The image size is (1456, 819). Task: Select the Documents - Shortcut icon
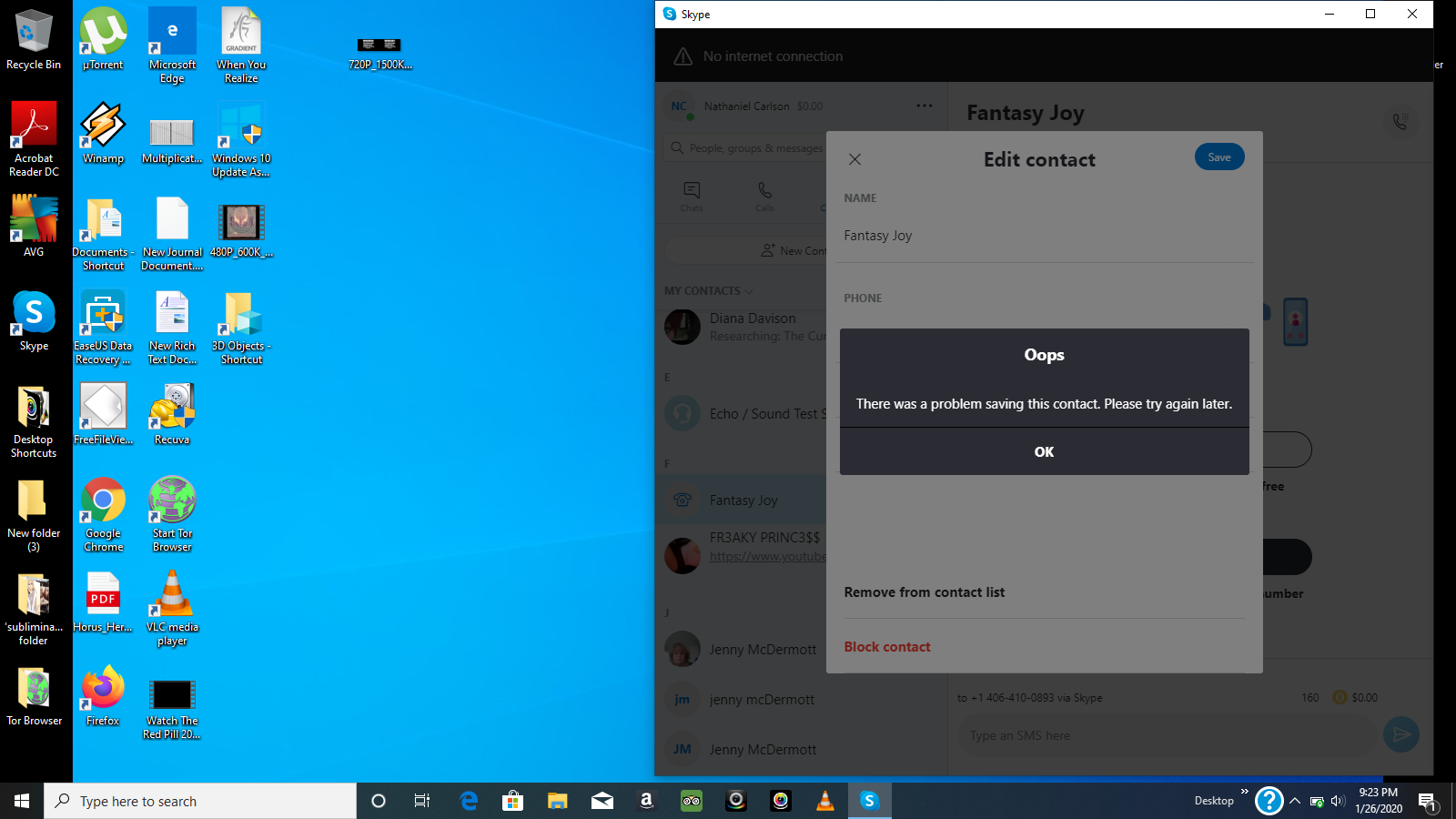103,233
